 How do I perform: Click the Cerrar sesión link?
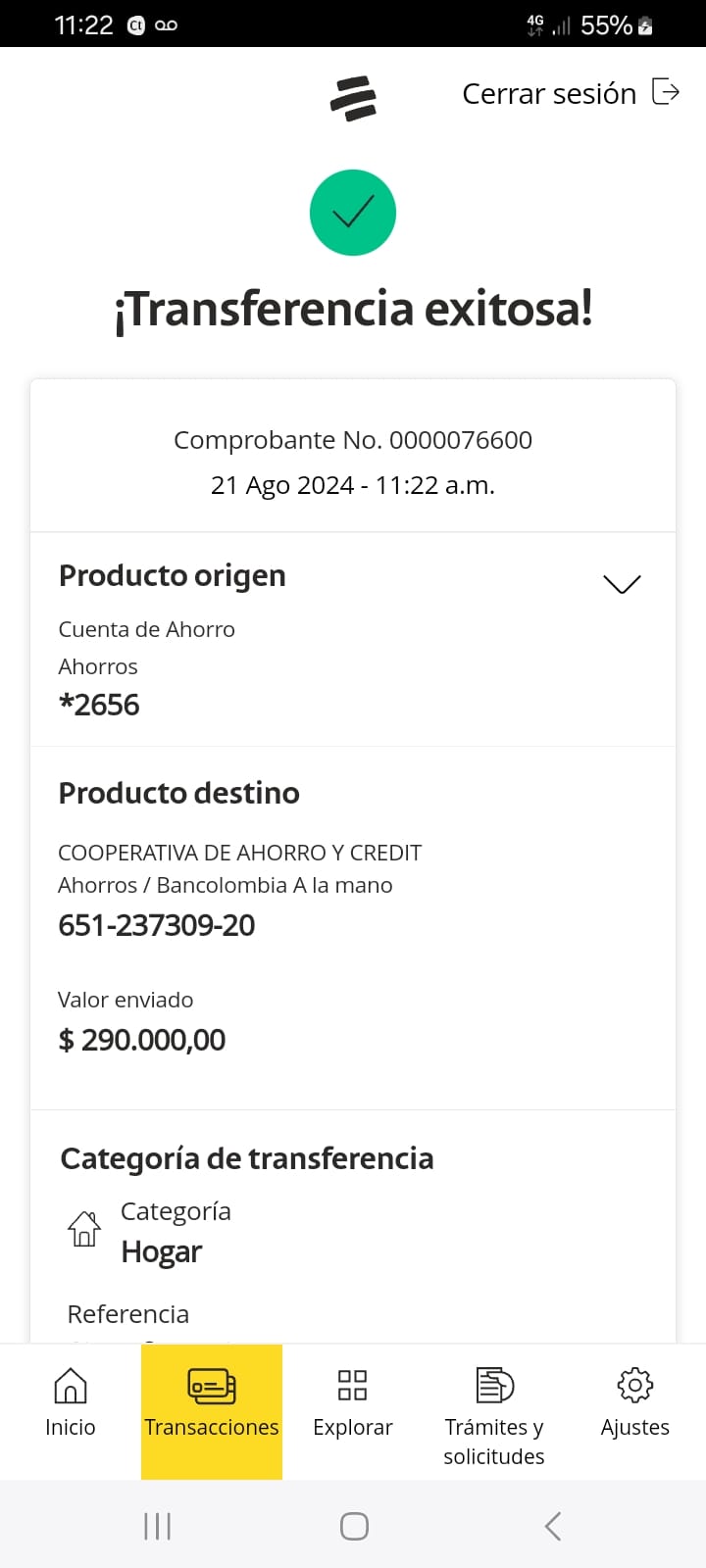click(x=549, y=94)
